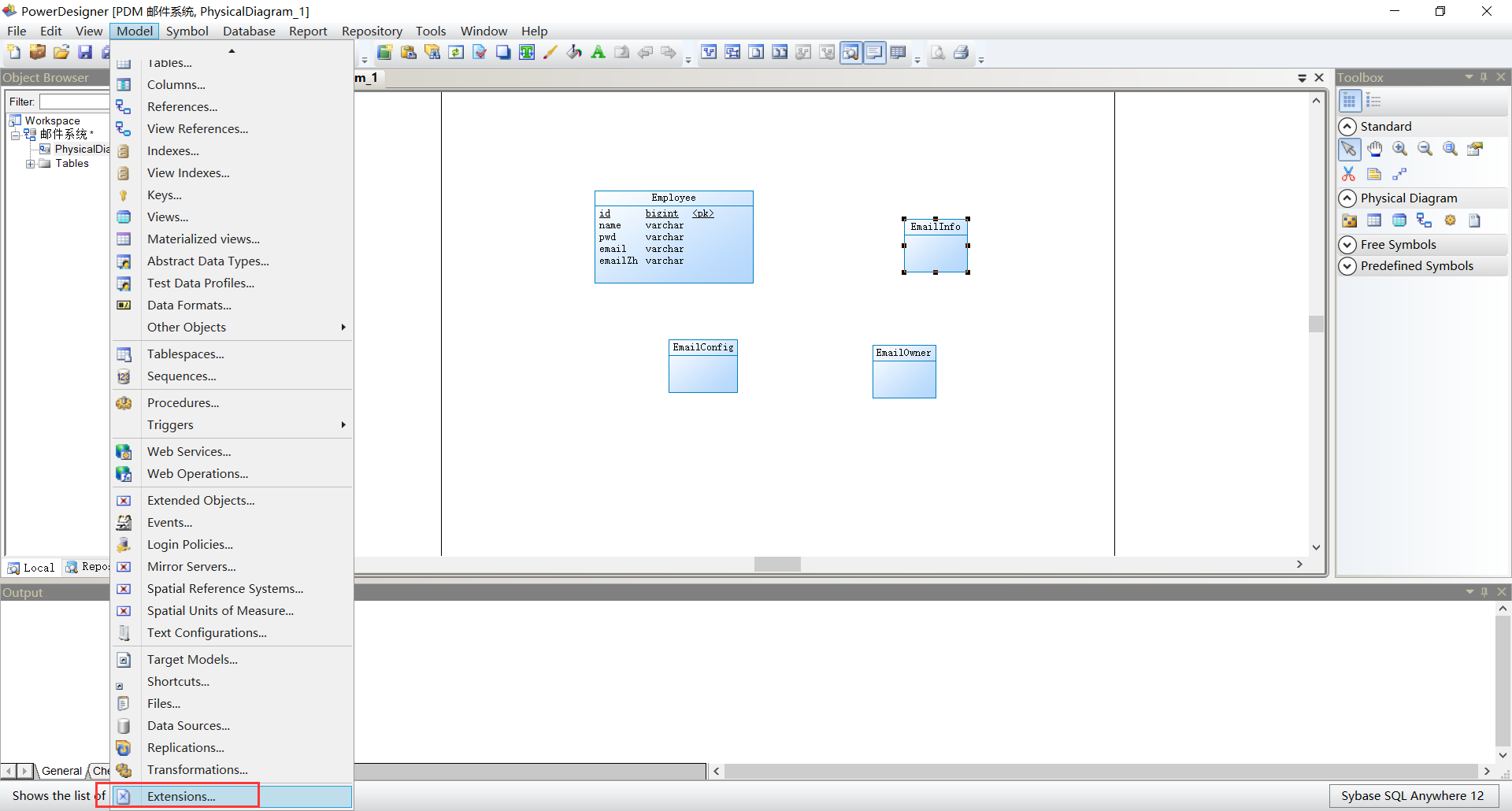Pick the Table tool in Physical Diagram

coord(1374,220)
